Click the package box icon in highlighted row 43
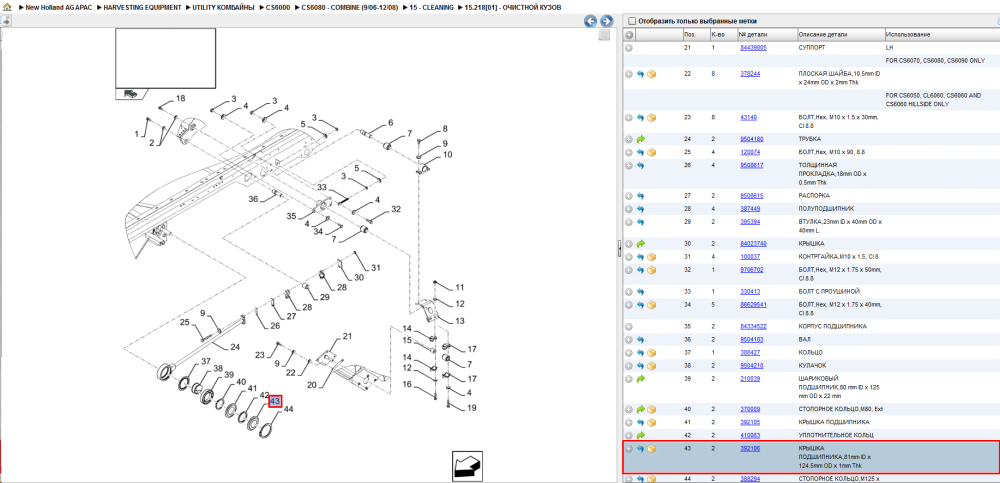 tap(651, 449)
